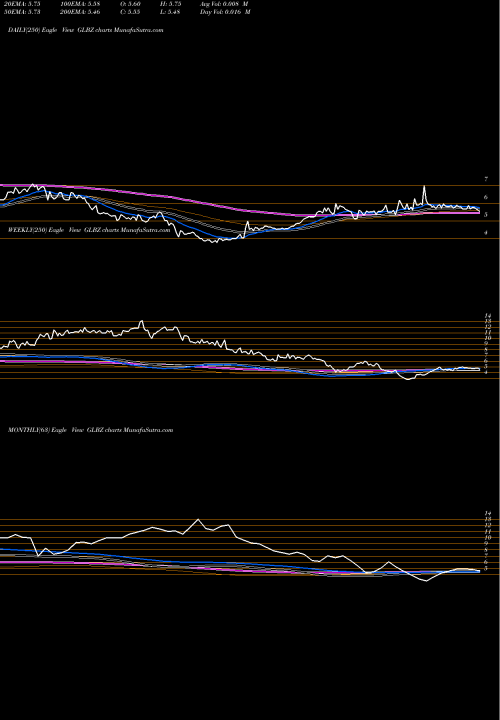Click price label 4 on daily chart axis
This screenshot has width=500, height=720.
(x=486, y=233)
